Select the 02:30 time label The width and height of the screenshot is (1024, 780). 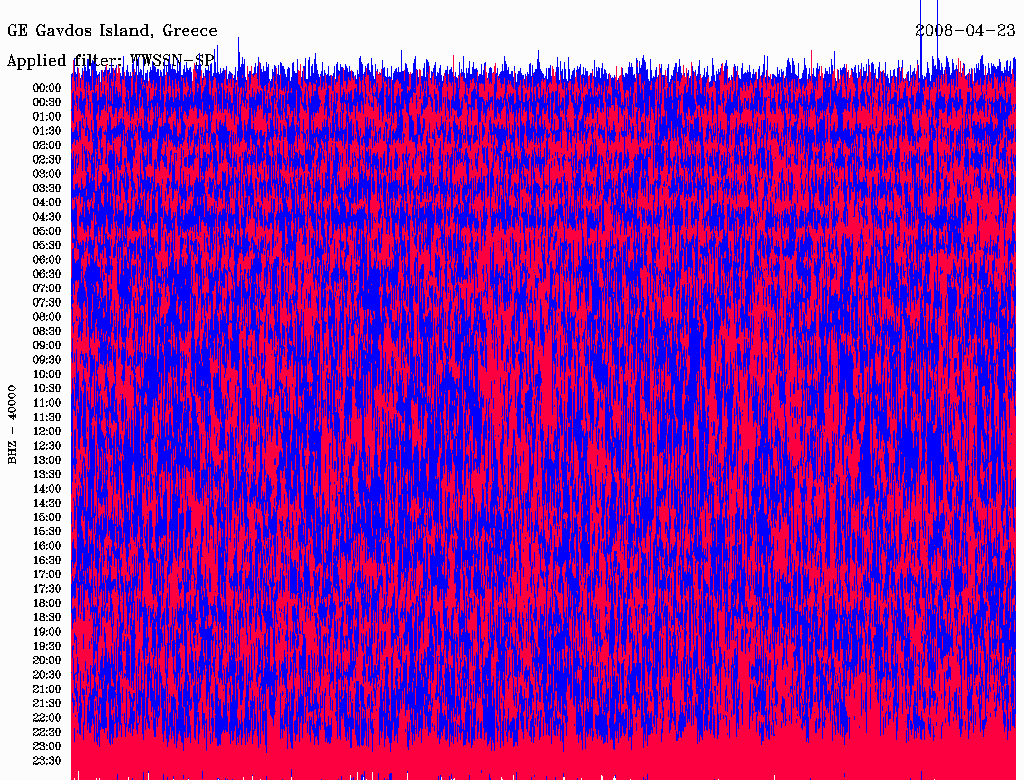coord(47,160)
